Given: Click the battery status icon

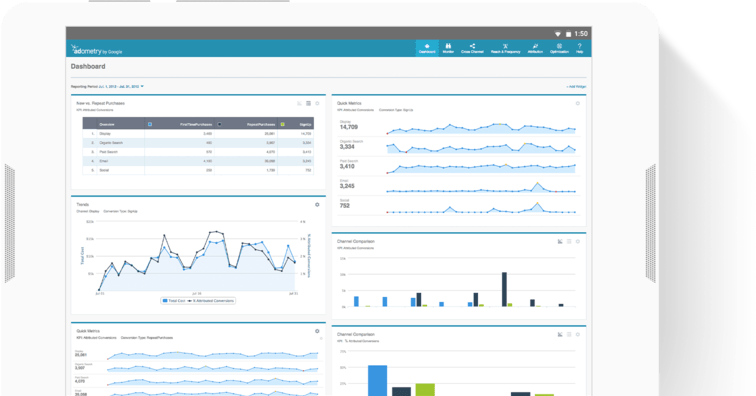Looking at the screenshot, I should [568, 34].
